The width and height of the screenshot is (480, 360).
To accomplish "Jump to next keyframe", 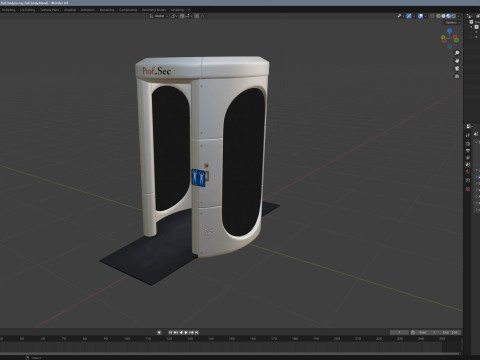I will [x=191, y=332].
